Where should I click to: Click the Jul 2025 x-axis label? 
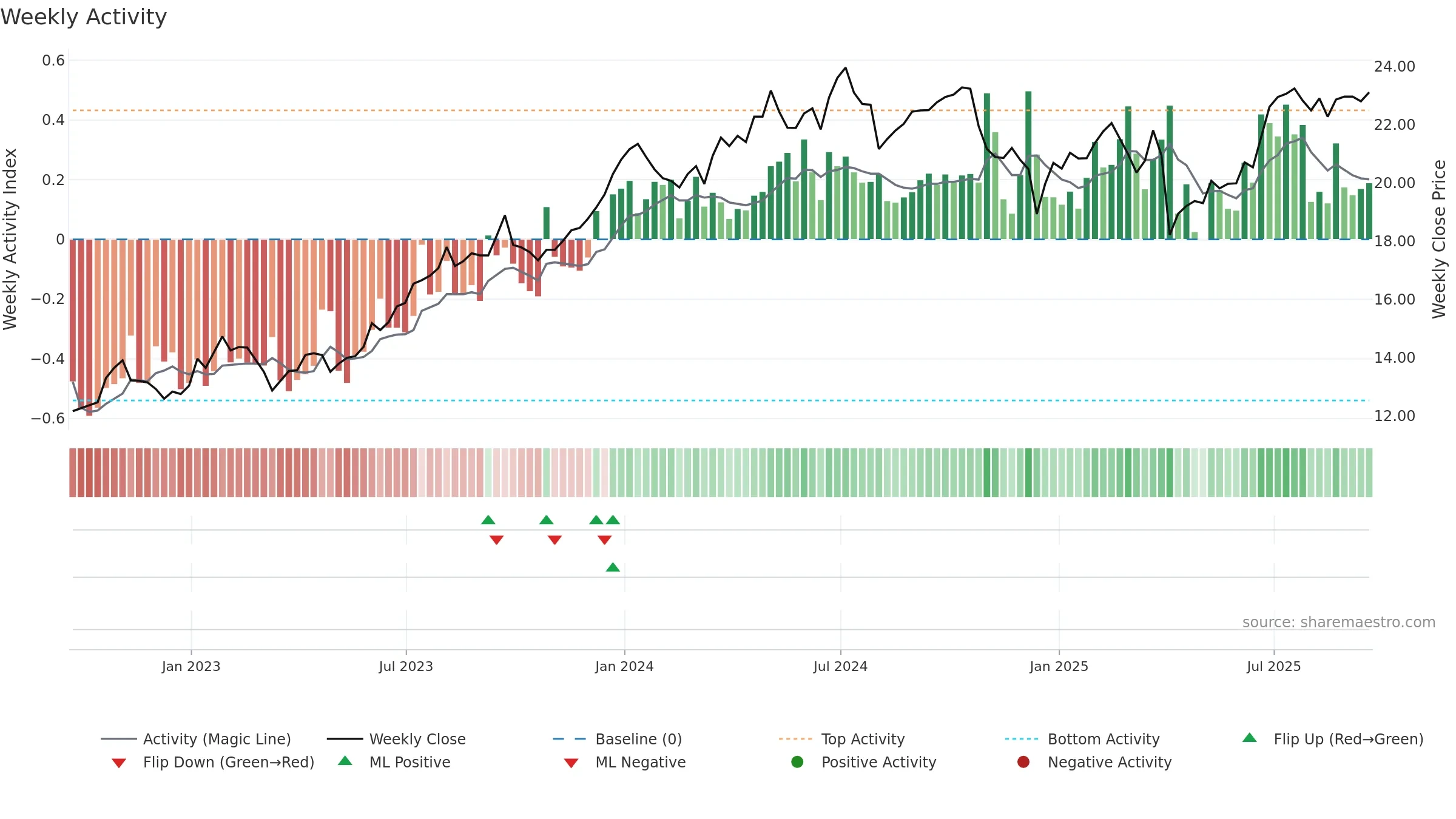click(x=1274, y=666)
